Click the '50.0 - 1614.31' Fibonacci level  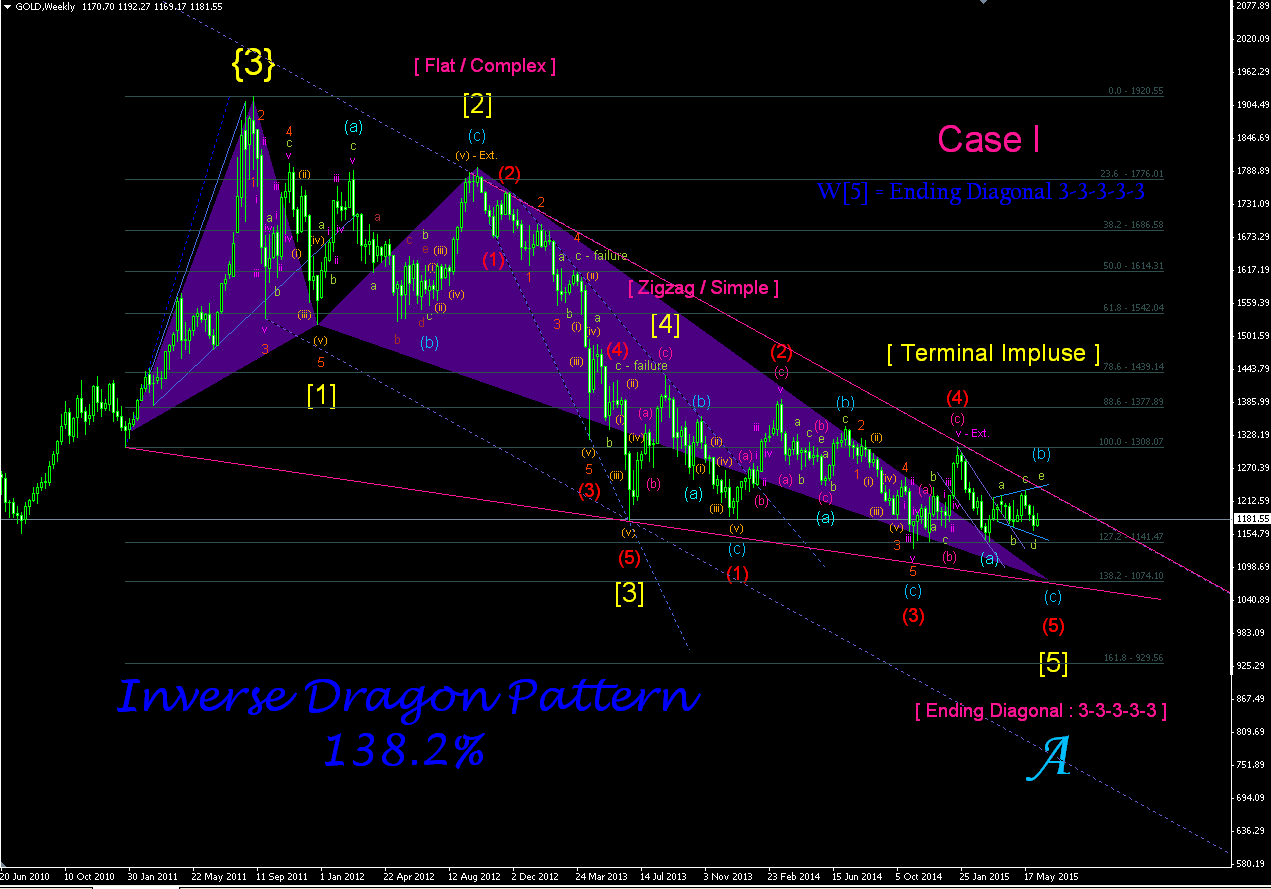[x=1132, y=266]
